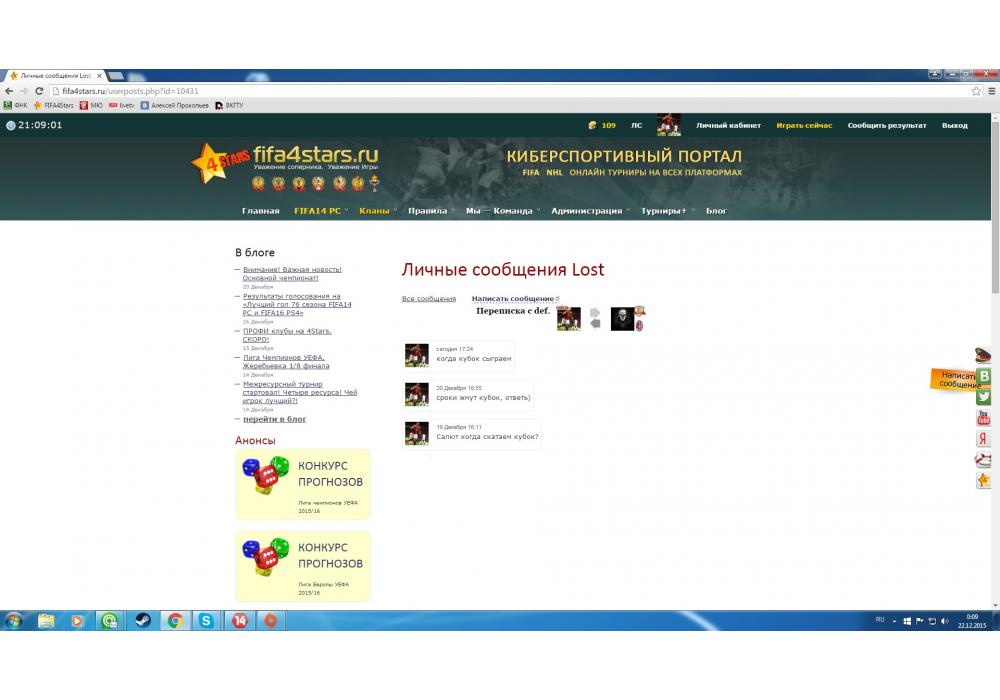Click orange Написать сообщение side tab
The image size is (1000, 700).
pos(953,379)
